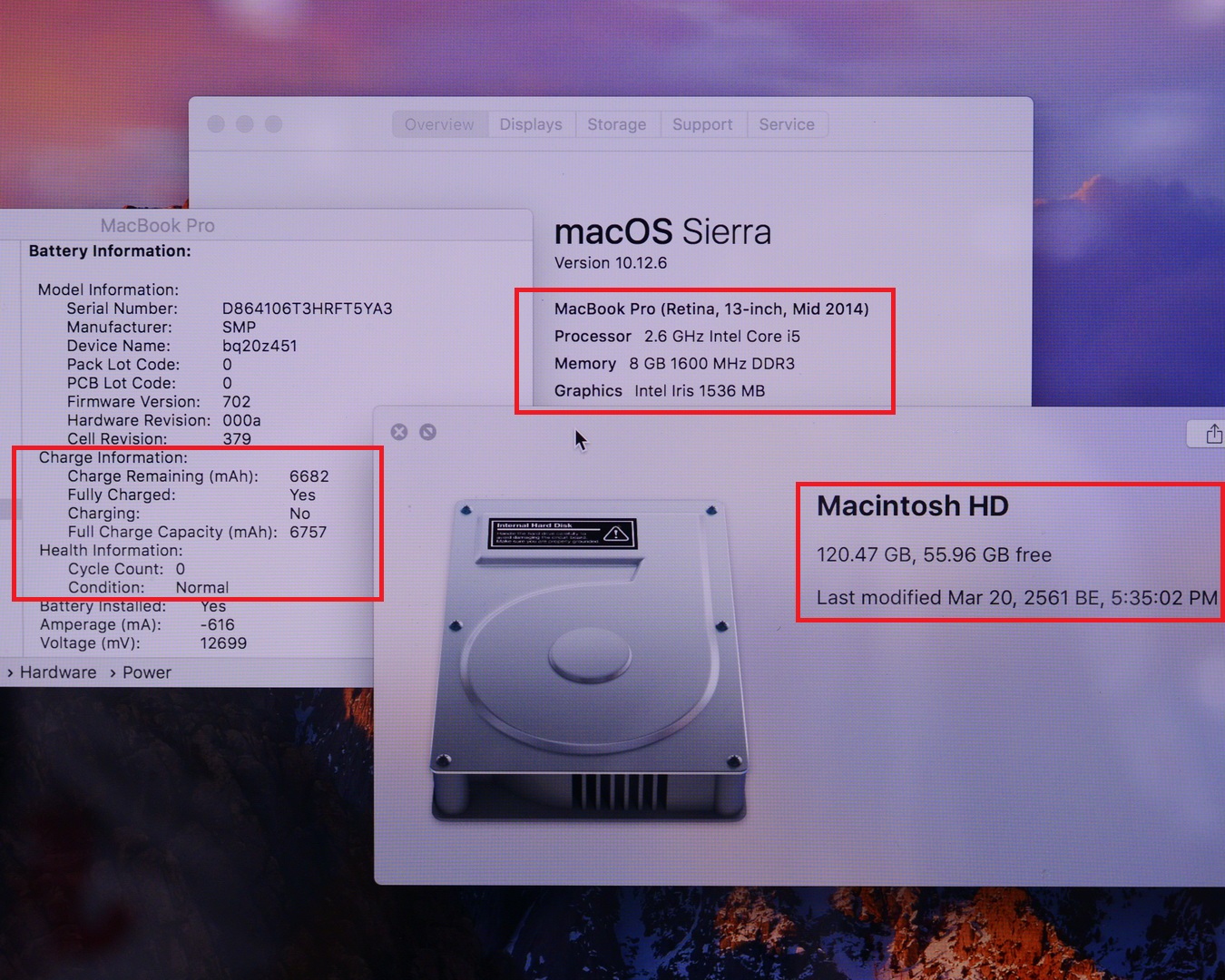Click Voltage value 12699
The image size is (1225, 980).
coord(223,643)
